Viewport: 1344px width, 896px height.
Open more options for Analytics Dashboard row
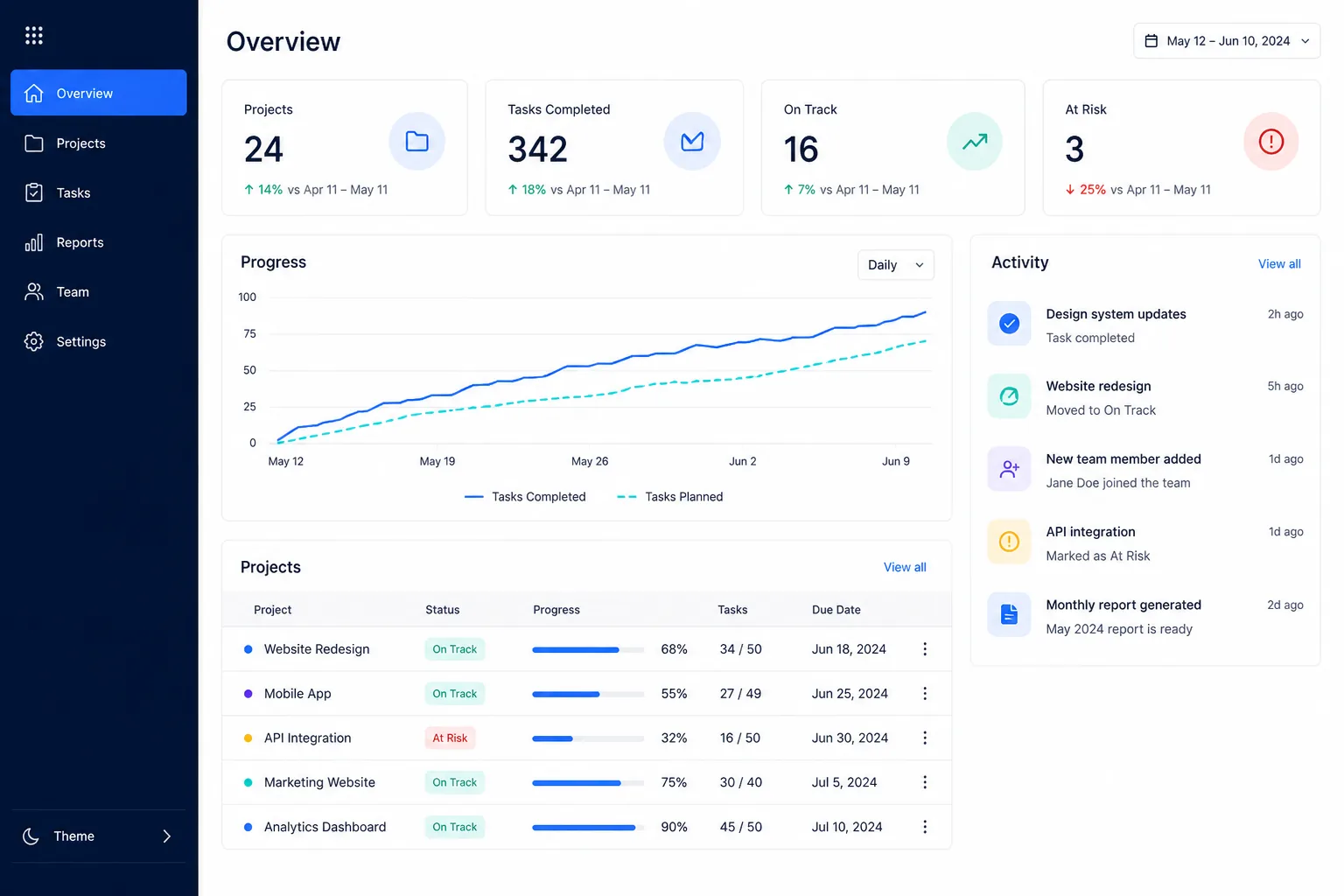pyautogui.click(x=925, y=827)
